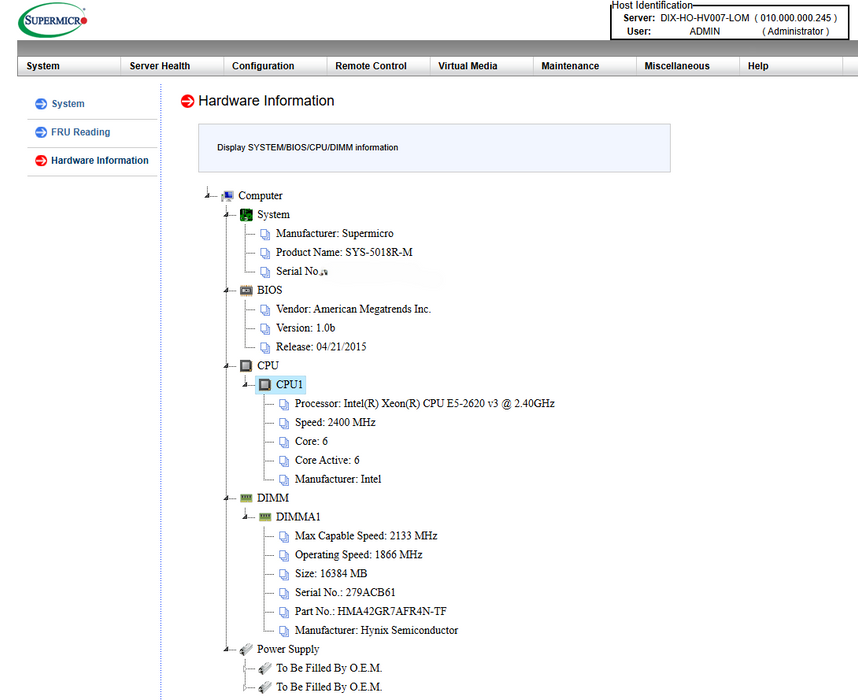Viewport: 858px width, 700px height.
Task: Click the Computer tree node icon
Action: (228, 195)
